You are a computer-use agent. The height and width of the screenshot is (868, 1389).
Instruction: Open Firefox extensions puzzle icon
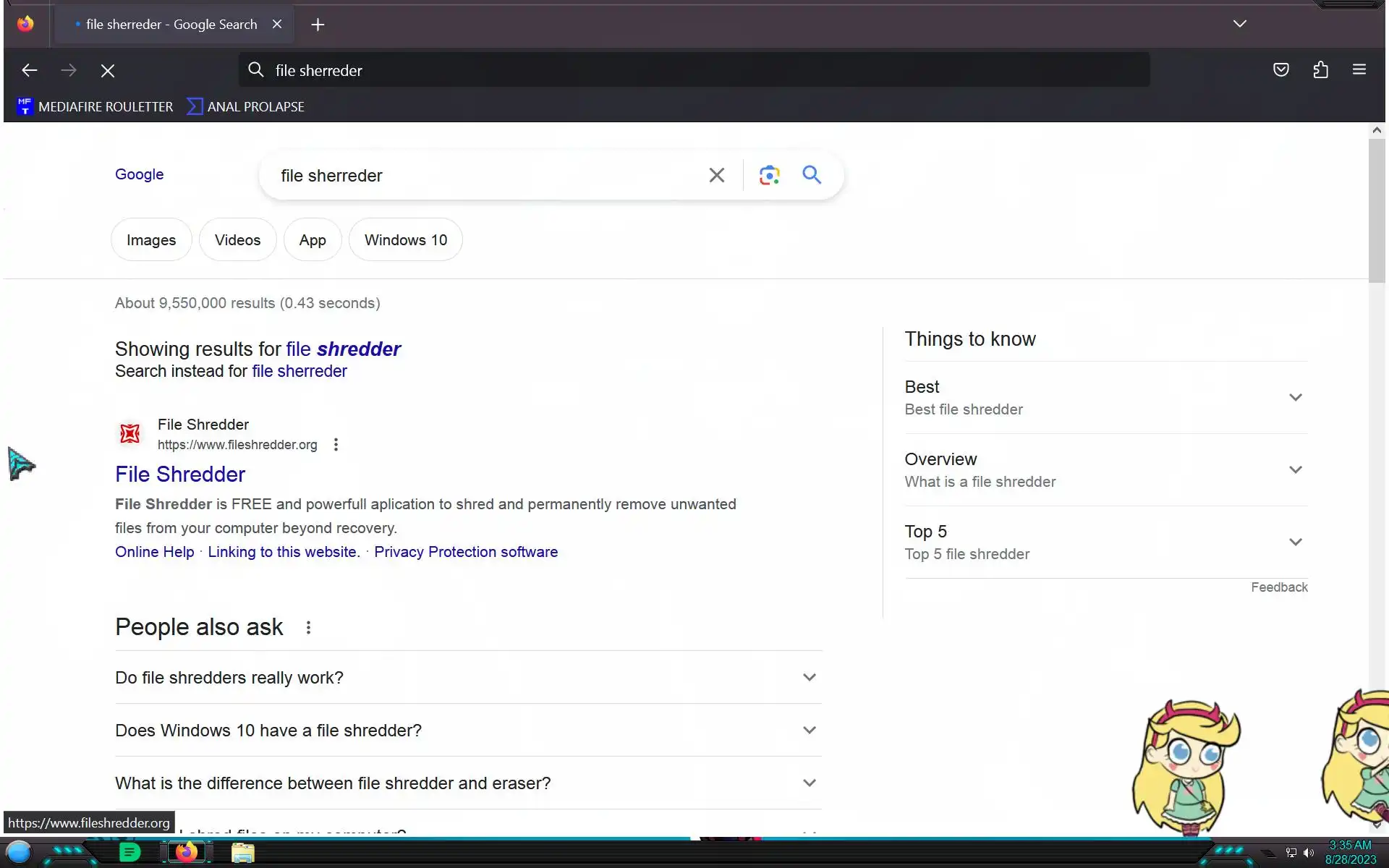coord(1320,70)
